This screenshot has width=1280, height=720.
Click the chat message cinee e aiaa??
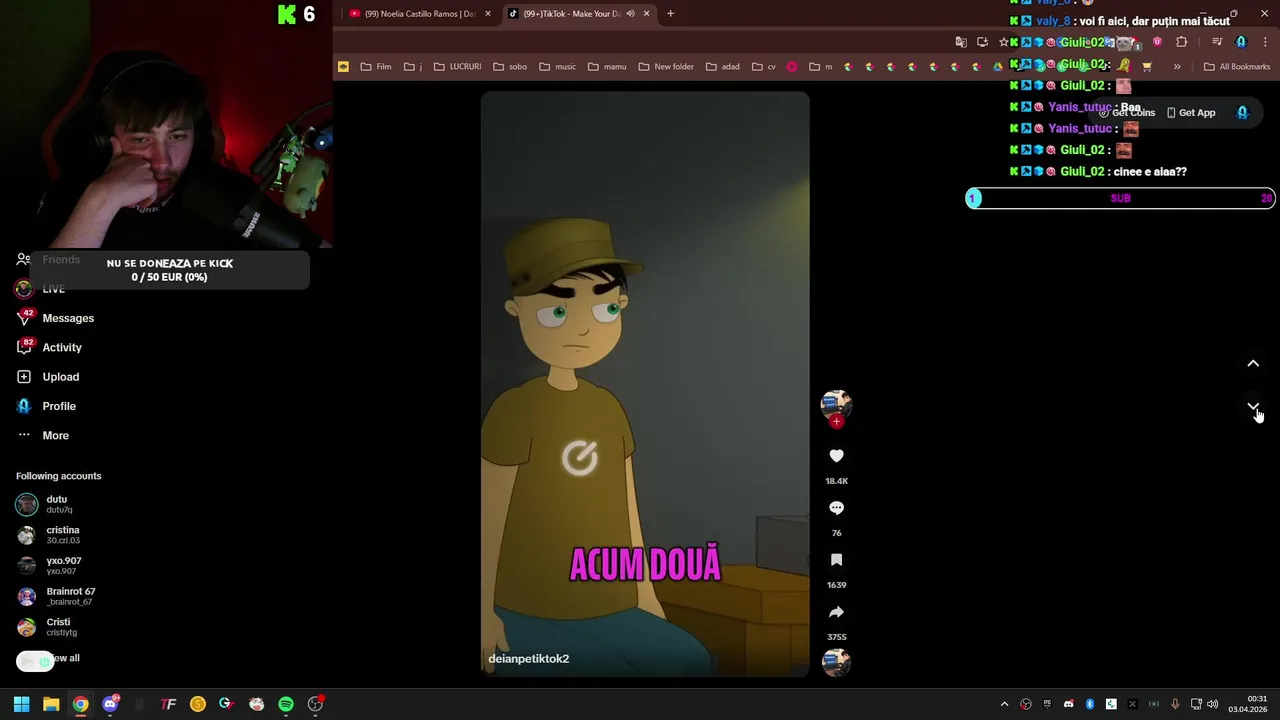[x=1150, y=172]
